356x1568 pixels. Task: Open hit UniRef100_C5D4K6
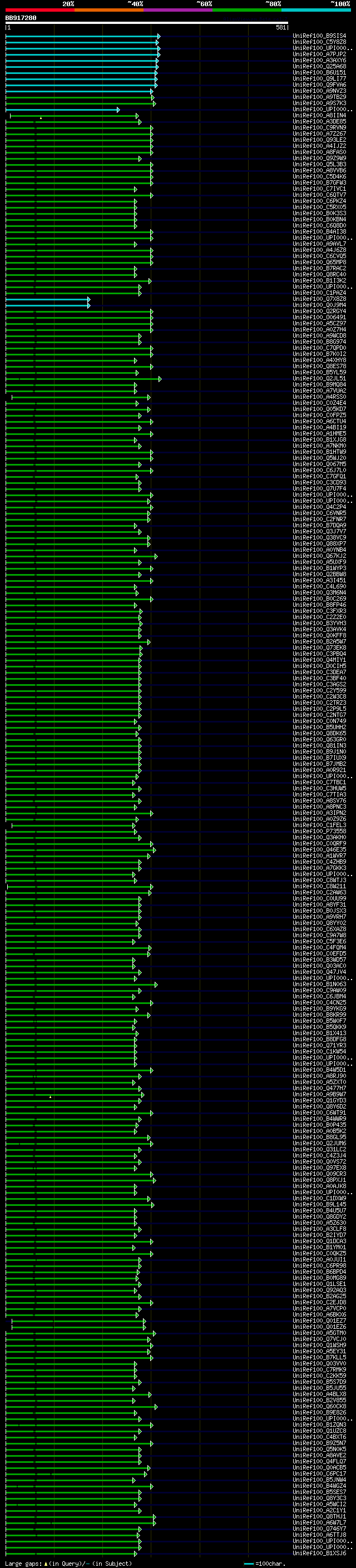(x=319, y=176)
